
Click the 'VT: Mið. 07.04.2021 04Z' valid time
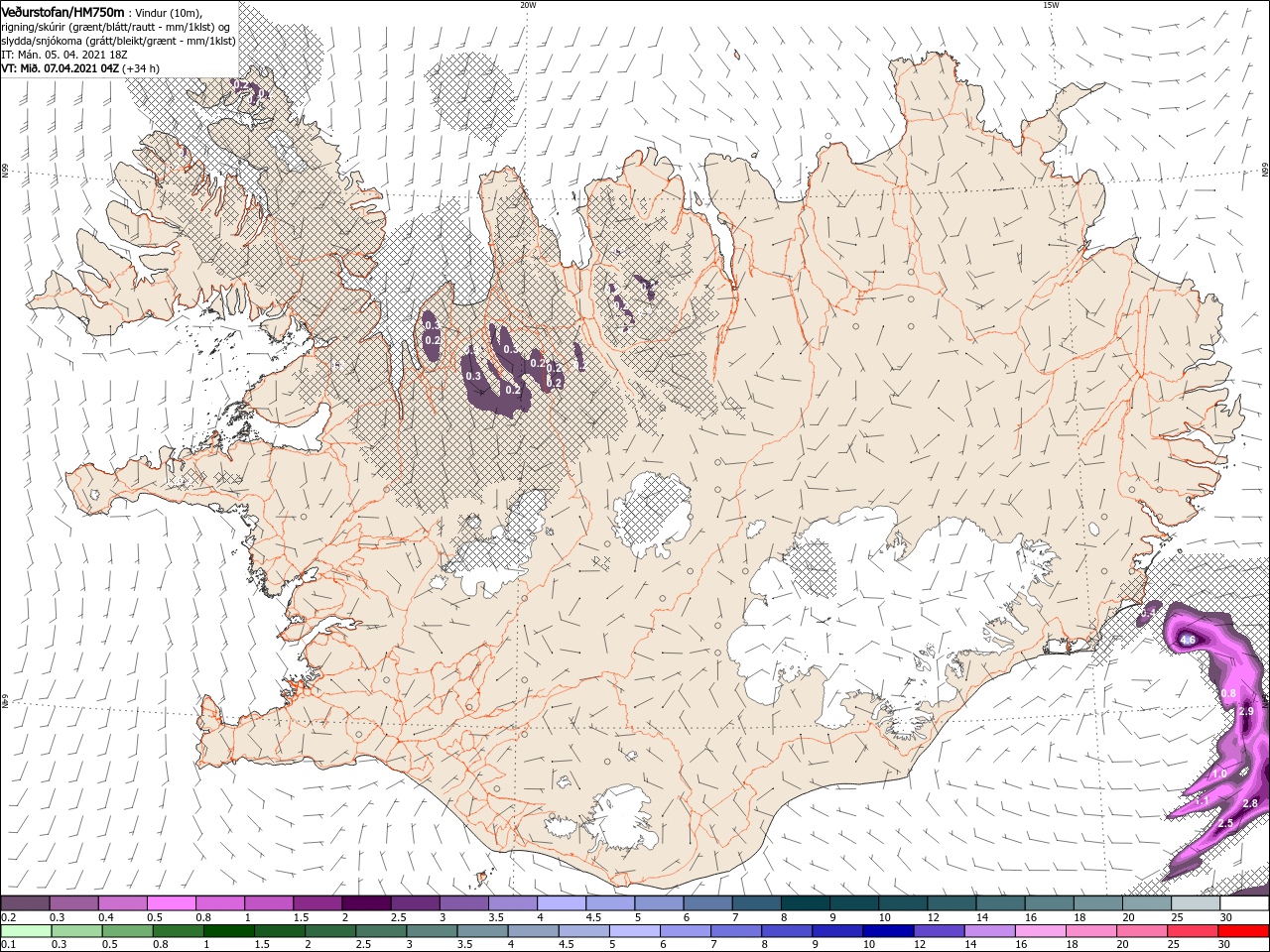click(x=61, y=68)
